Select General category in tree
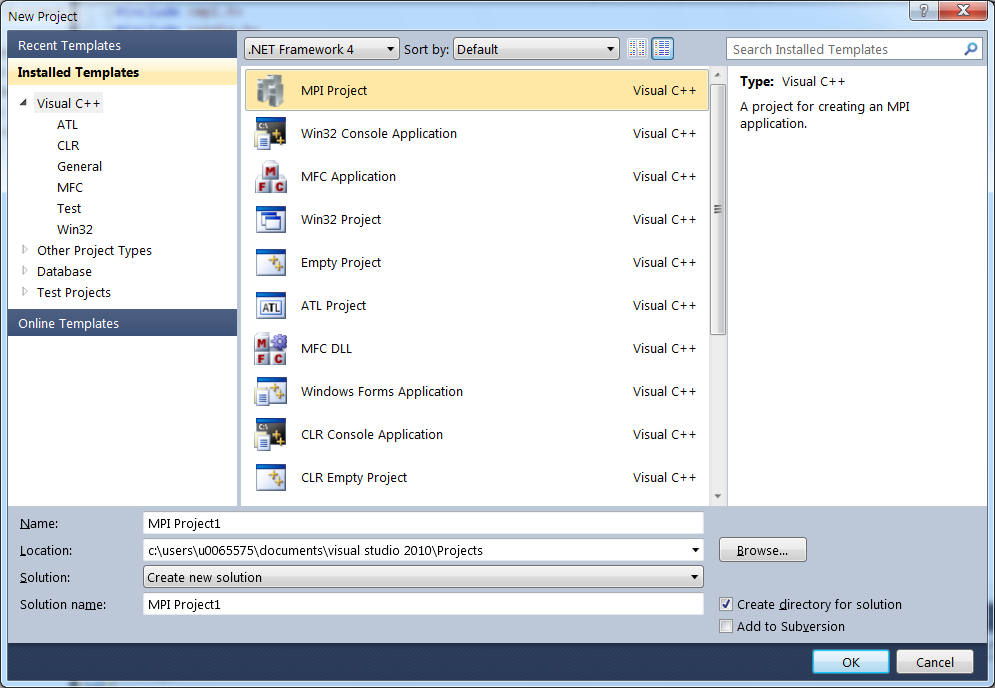The image size is (995, 688). [79, 166]
